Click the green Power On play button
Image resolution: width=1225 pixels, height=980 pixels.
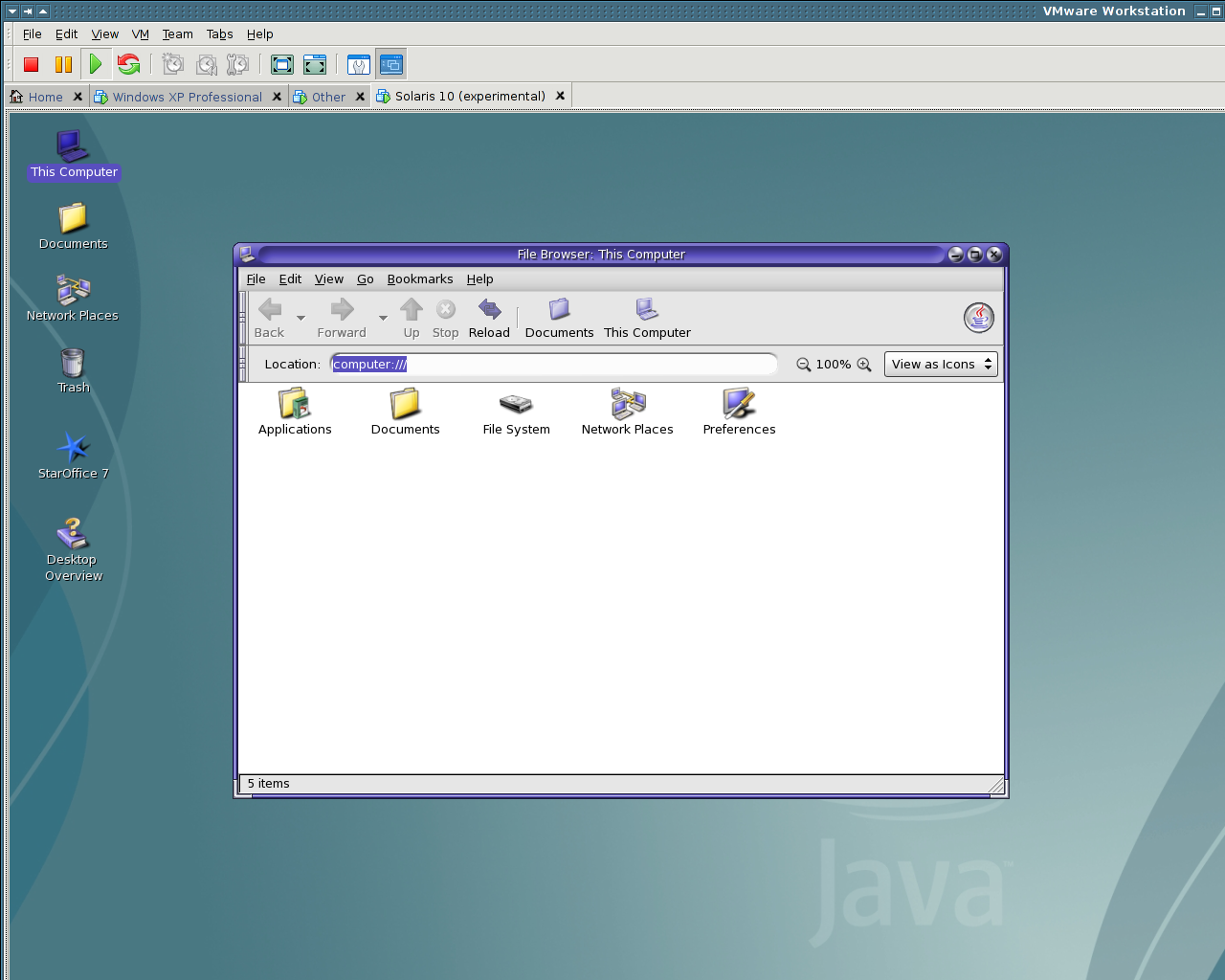tap(96, 64)
